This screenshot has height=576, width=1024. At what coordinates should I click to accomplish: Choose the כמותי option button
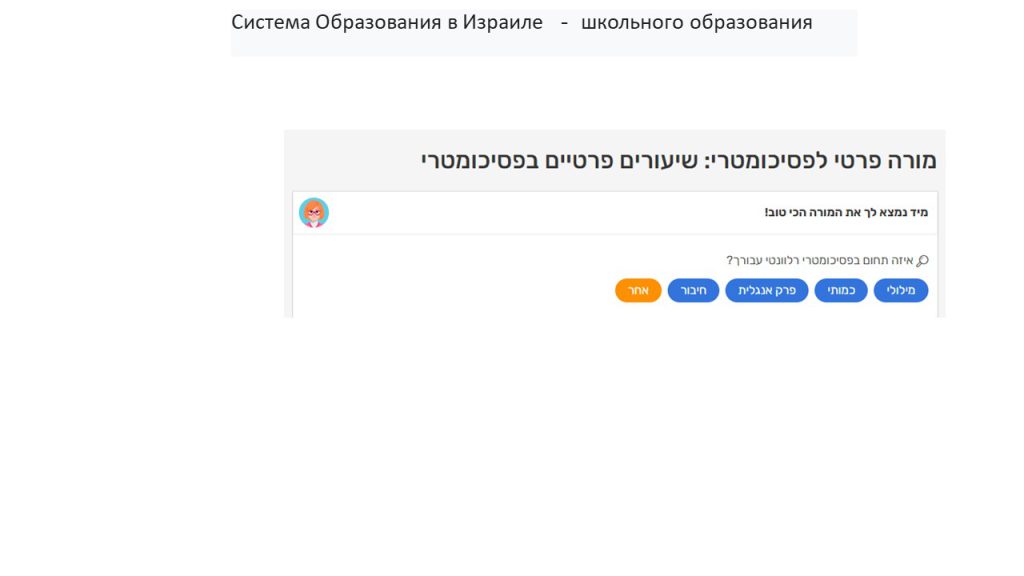coord(841,291)
